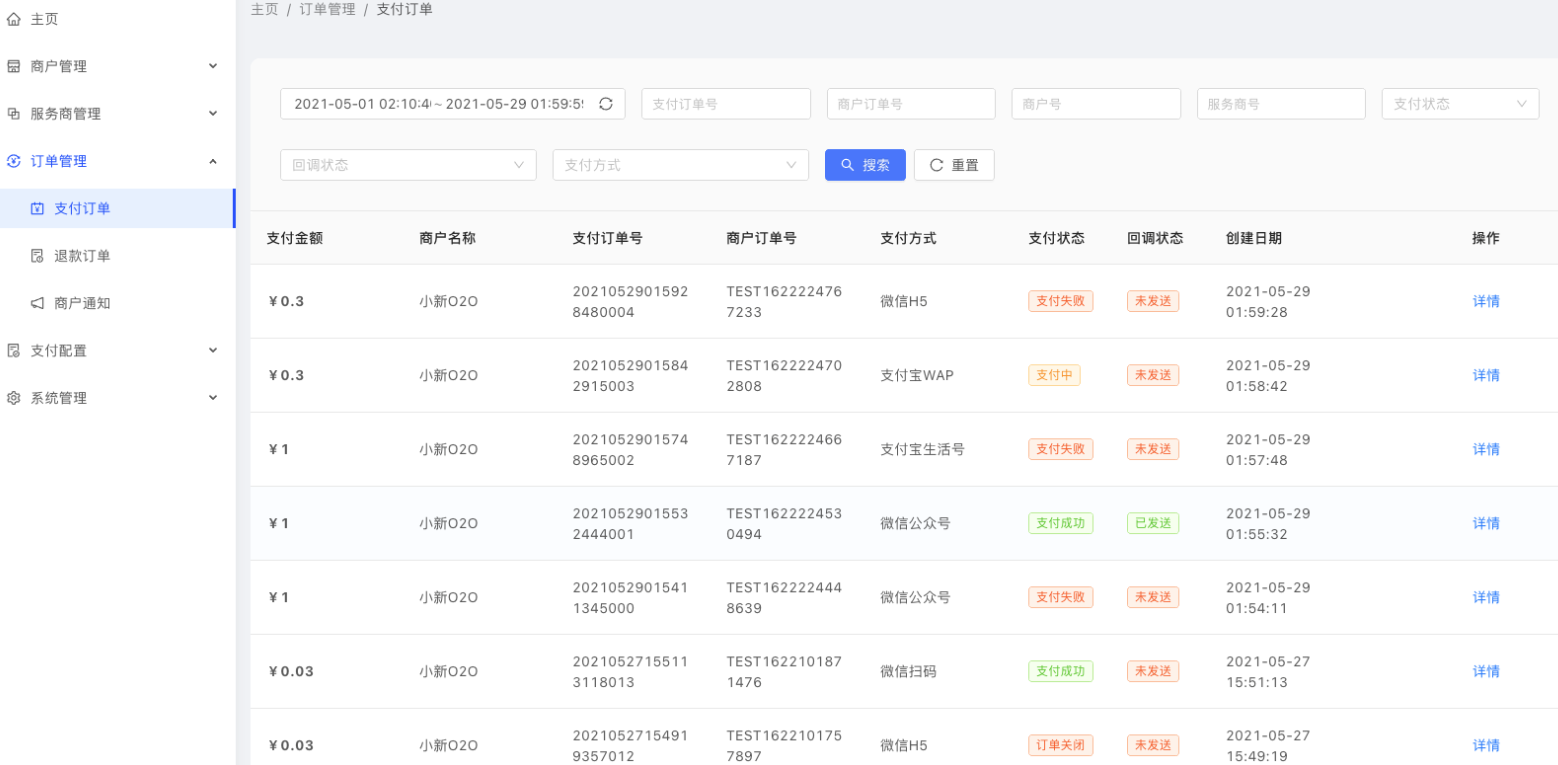Open 详情 for order created 15:51:13
Viewport: 1558px width, 765px height.
click(x=1486, y=671)
